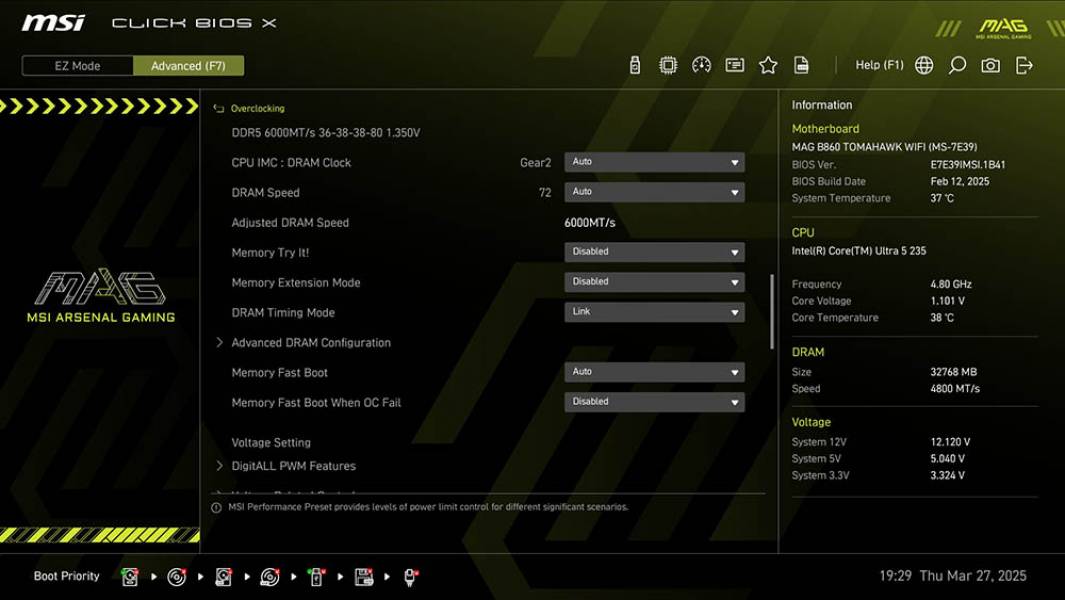Select network plug icon in Boot Priority
Image resolution: width=1065 pixels, height=600 pixels.
click(410, 577)
